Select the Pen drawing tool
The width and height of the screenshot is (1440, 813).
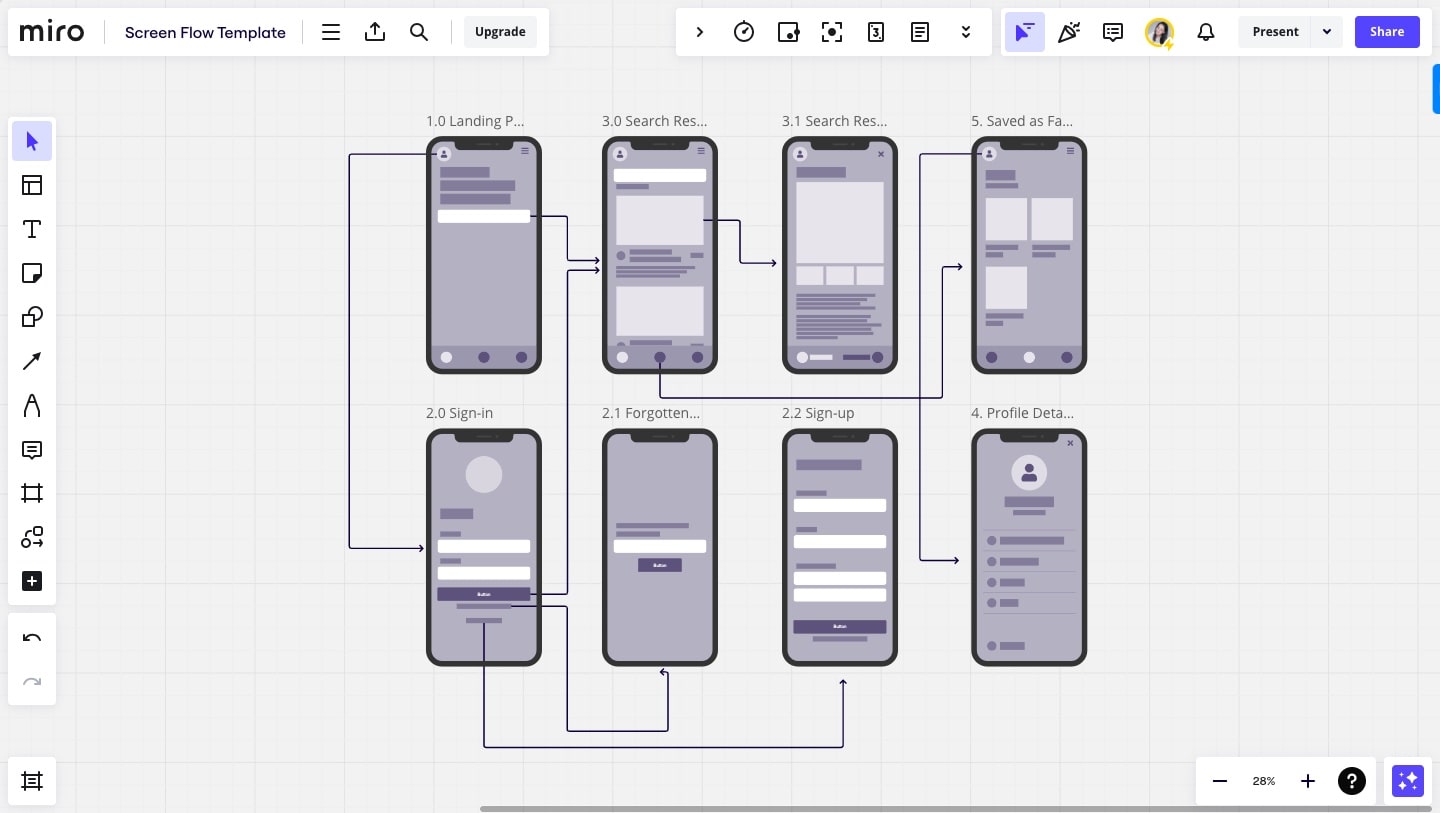[x=32, y=405]
